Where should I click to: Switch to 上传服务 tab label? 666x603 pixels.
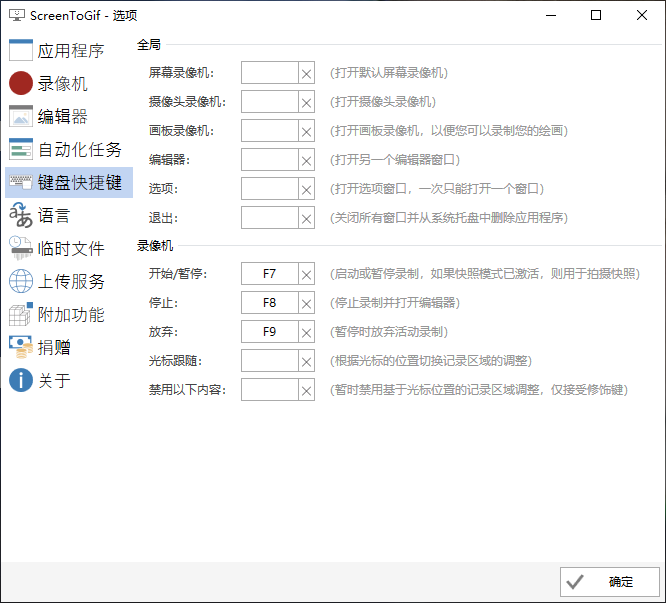click(71, 282)
